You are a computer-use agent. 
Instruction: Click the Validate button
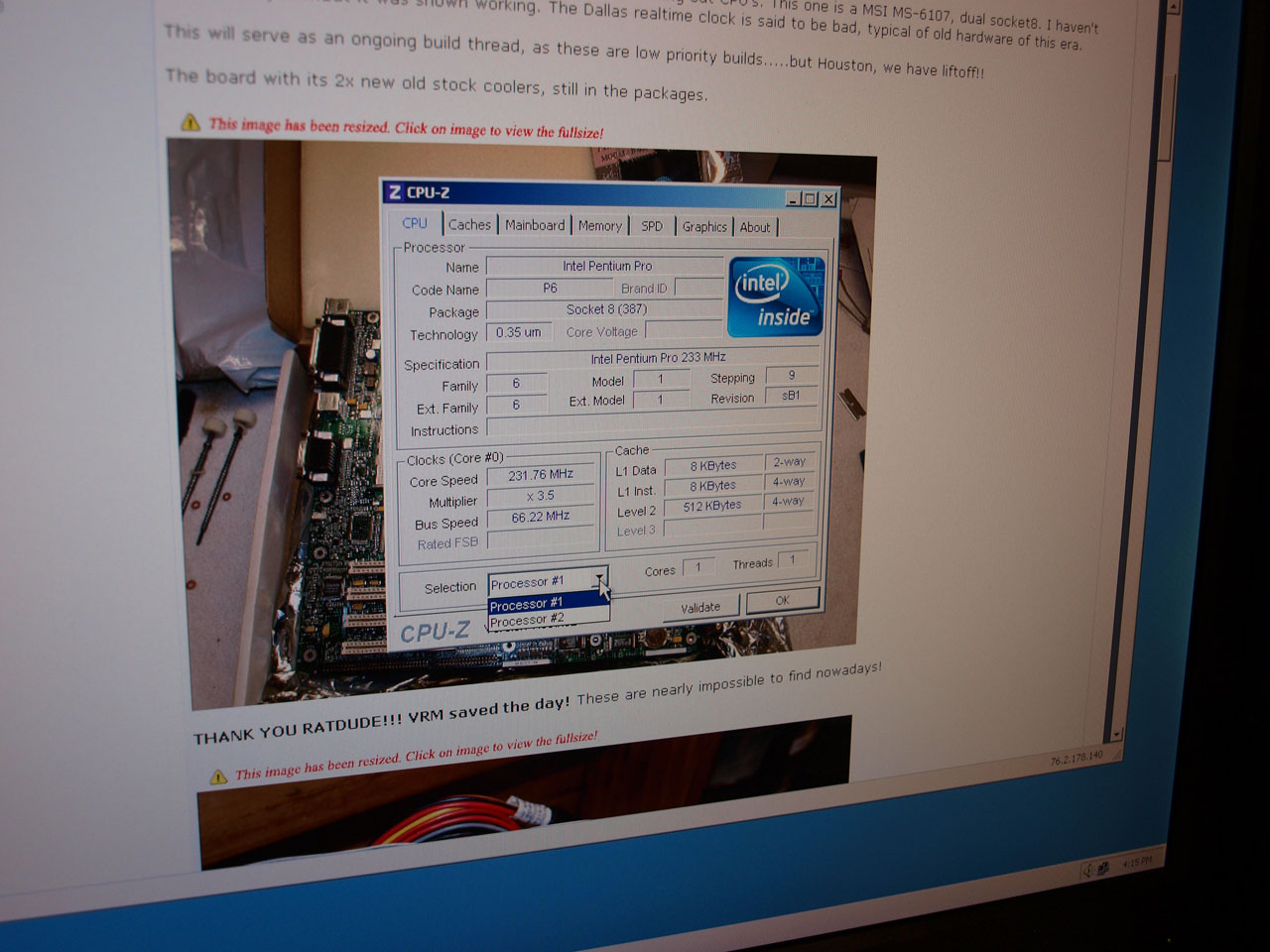coord(700,607)
